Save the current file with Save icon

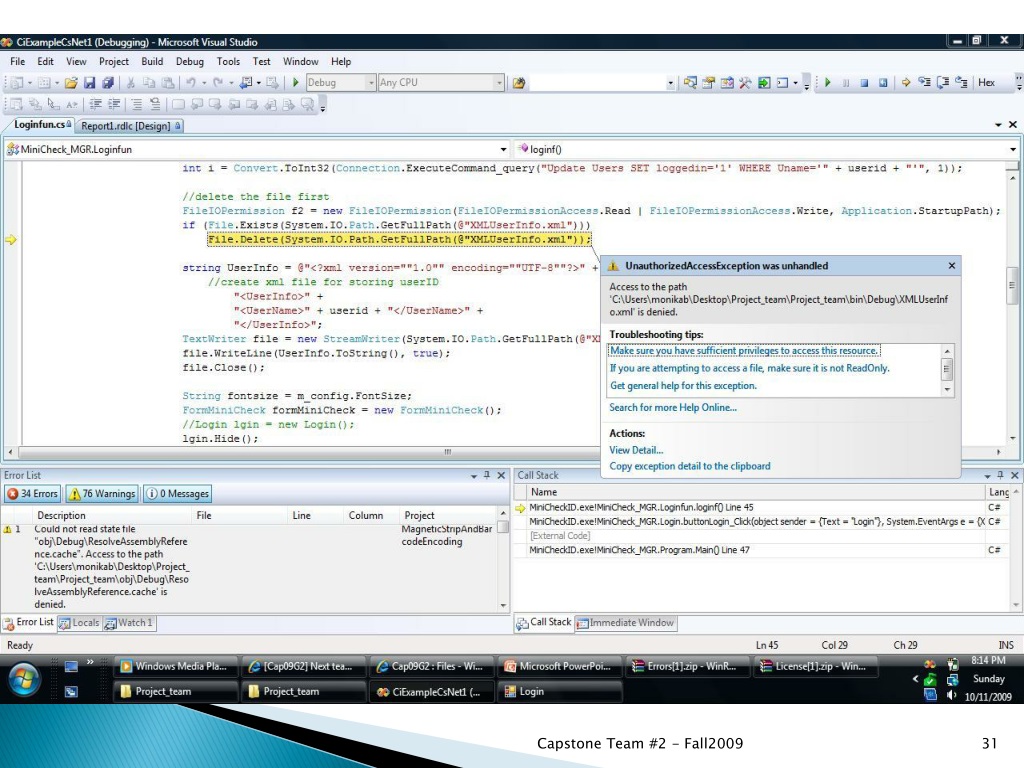(90, 83)
